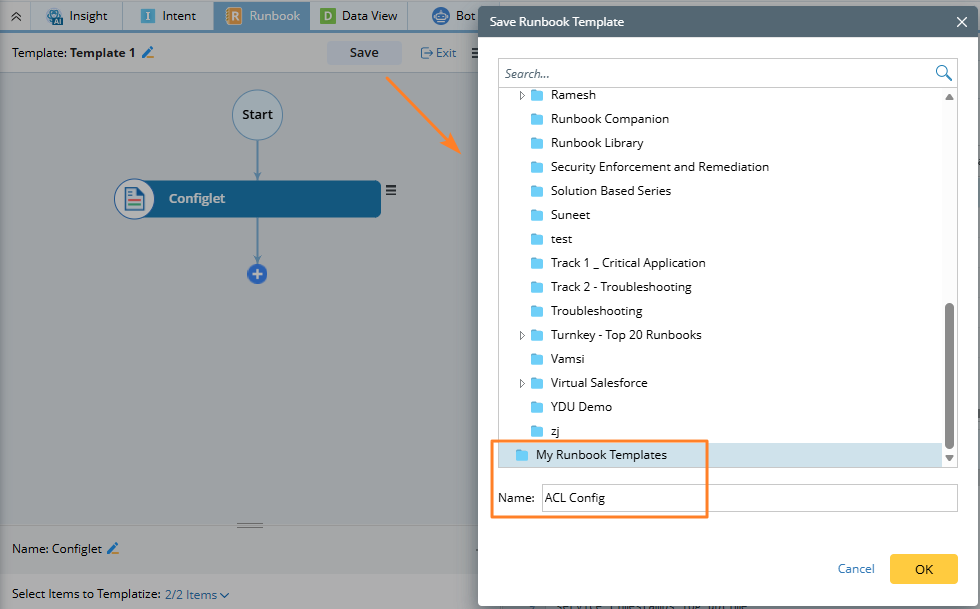Click the folder list vertical scrollbar
This screenshot has width=980, height=609.
[949, 375]
